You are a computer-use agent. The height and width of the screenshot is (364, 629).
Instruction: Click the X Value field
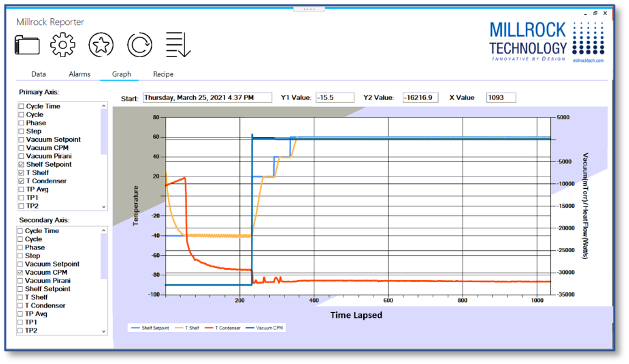(501, 98)
